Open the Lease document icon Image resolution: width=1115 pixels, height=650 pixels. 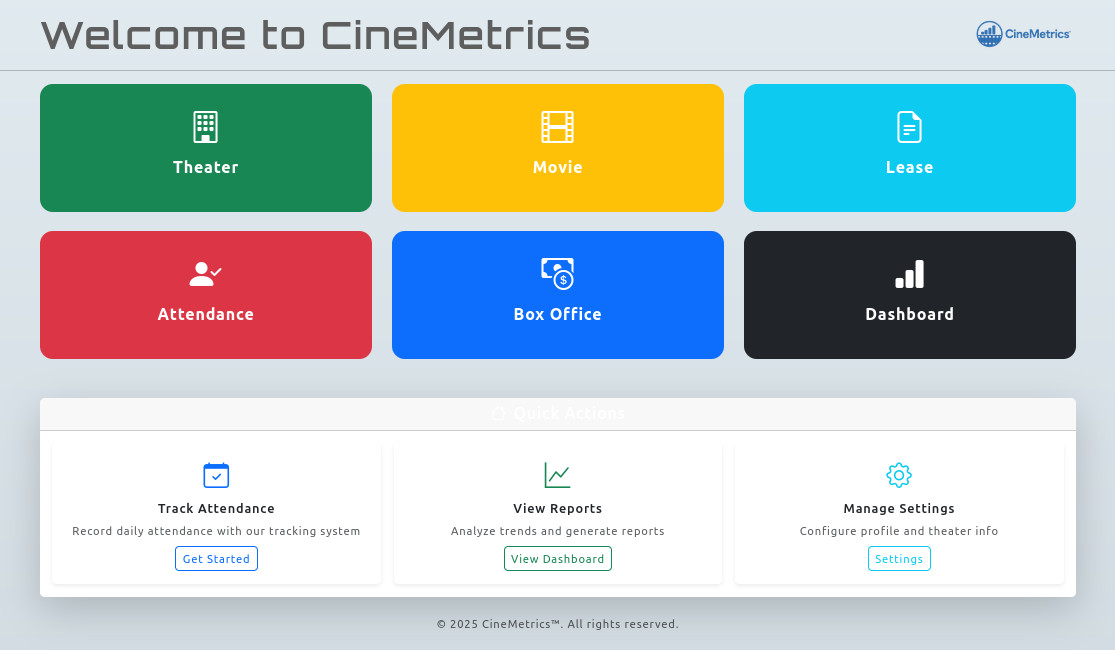(x=909, y=127)
